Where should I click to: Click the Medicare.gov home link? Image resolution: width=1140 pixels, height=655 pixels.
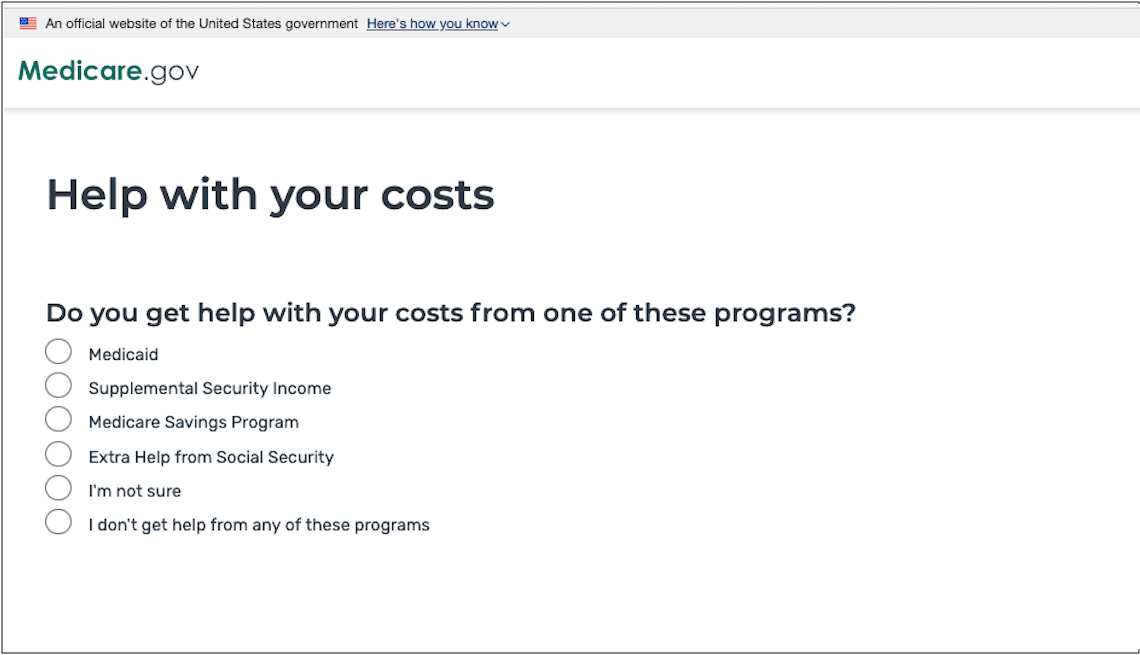[x=107, y=71]
